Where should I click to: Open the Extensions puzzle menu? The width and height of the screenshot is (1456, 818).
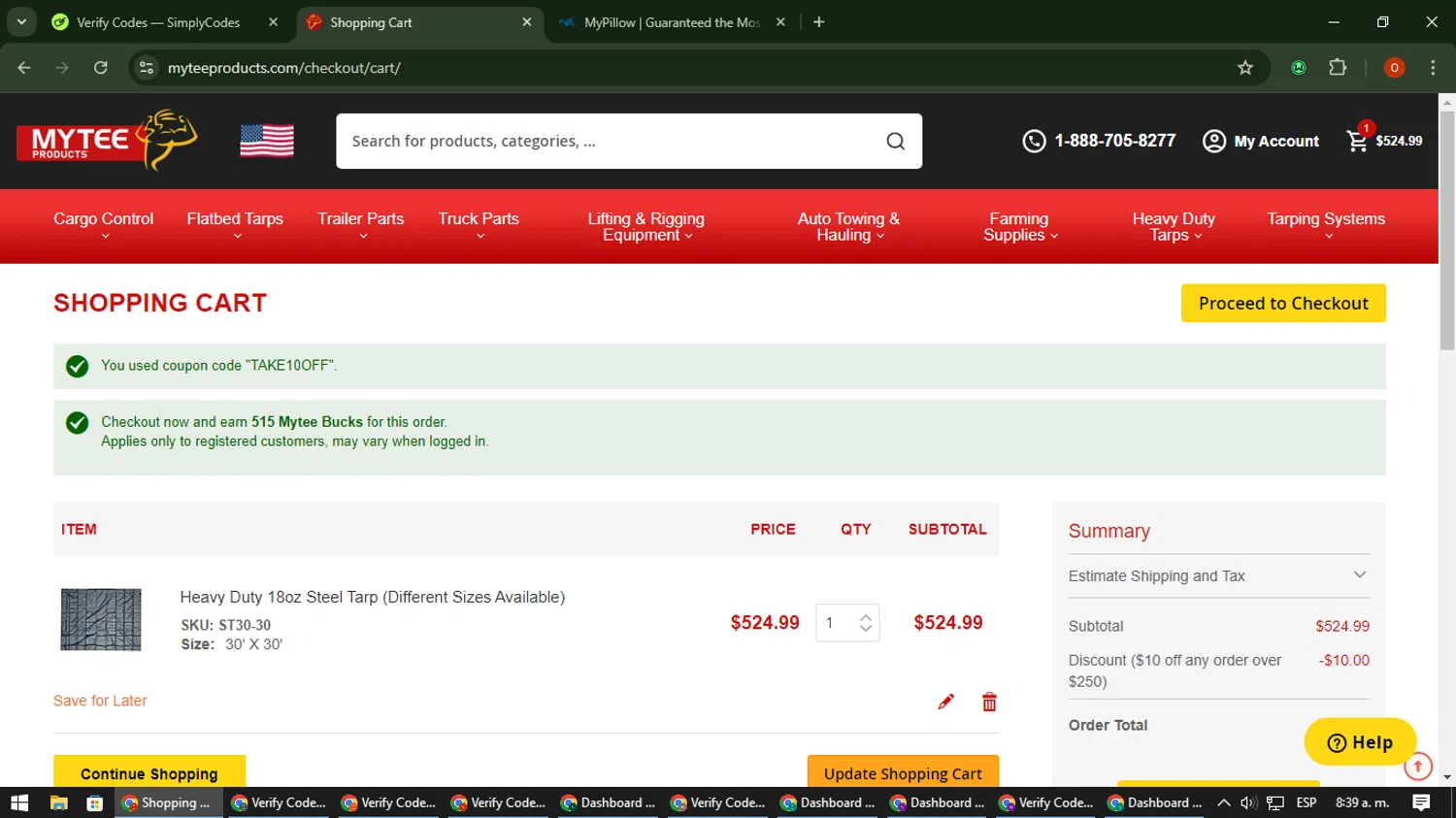[1338, 68]
